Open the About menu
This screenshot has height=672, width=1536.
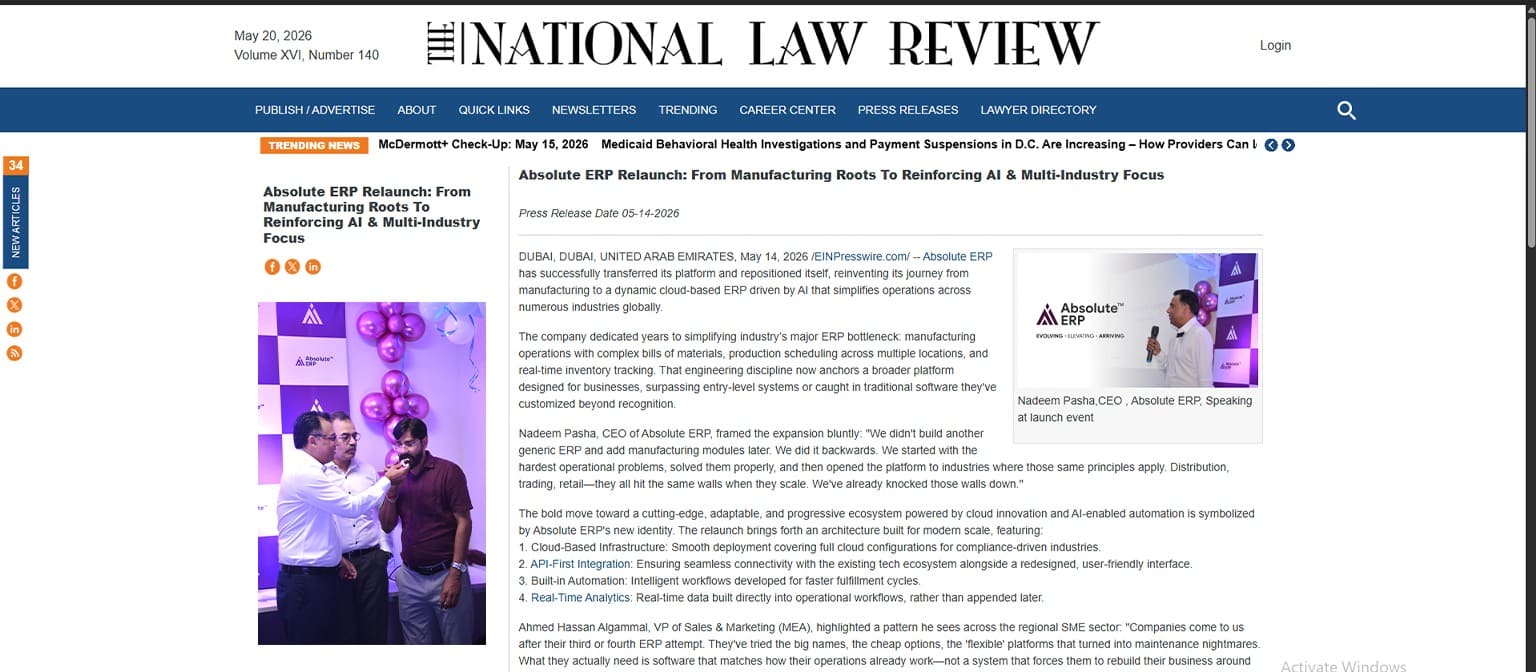[x=417, y=110]
